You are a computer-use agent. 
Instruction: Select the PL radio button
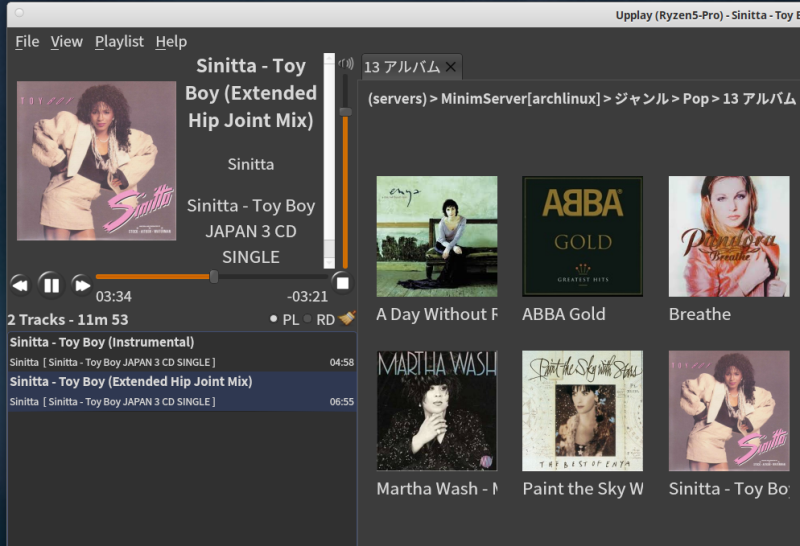click(x=273, y=319)
